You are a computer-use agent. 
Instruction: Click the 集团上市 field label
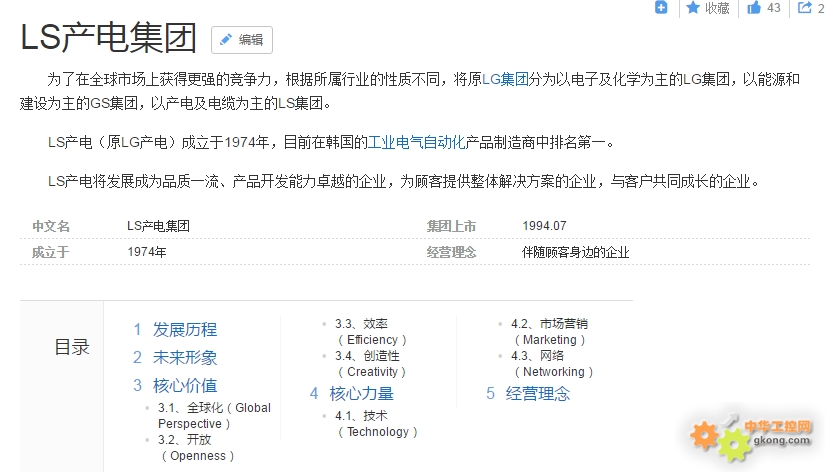pos(451,226)
